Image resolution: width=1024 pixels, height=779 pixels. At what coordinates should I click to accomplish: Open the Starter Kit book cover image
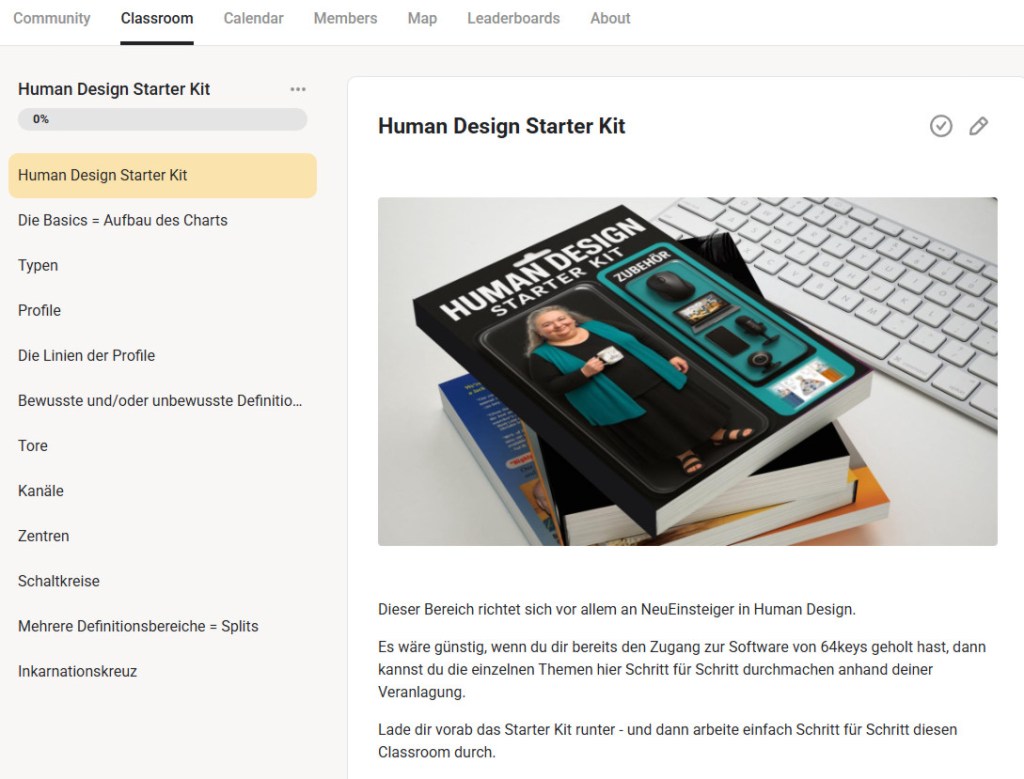(687, 371)
